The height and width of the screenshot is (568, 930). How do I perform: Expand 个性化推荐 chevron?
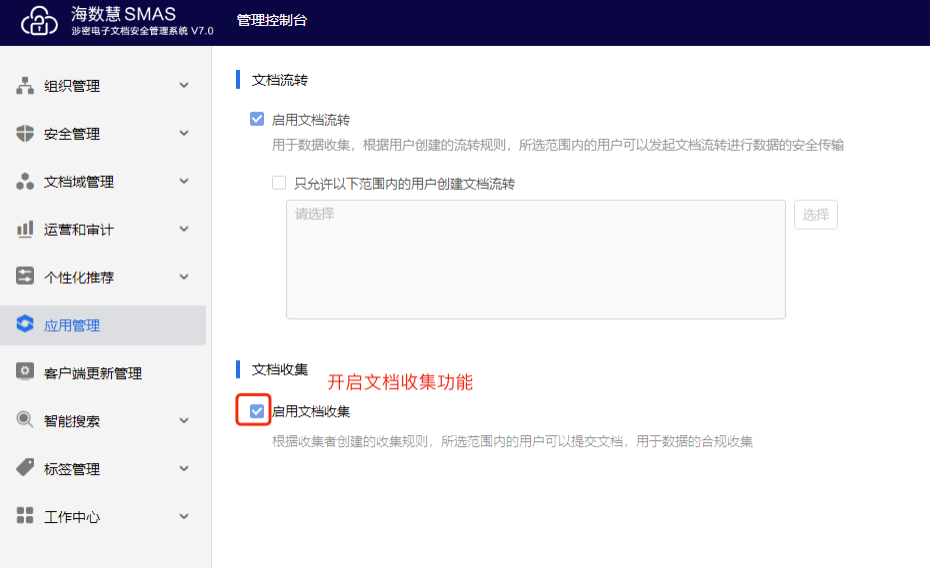pyautogui.click(x=184, y=277)
